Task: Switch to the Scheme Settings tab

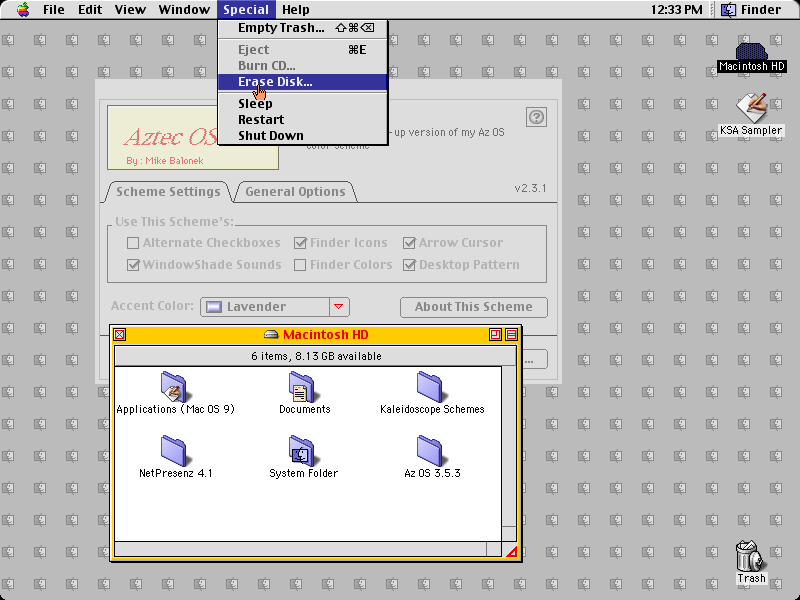Action: [168, 192]
